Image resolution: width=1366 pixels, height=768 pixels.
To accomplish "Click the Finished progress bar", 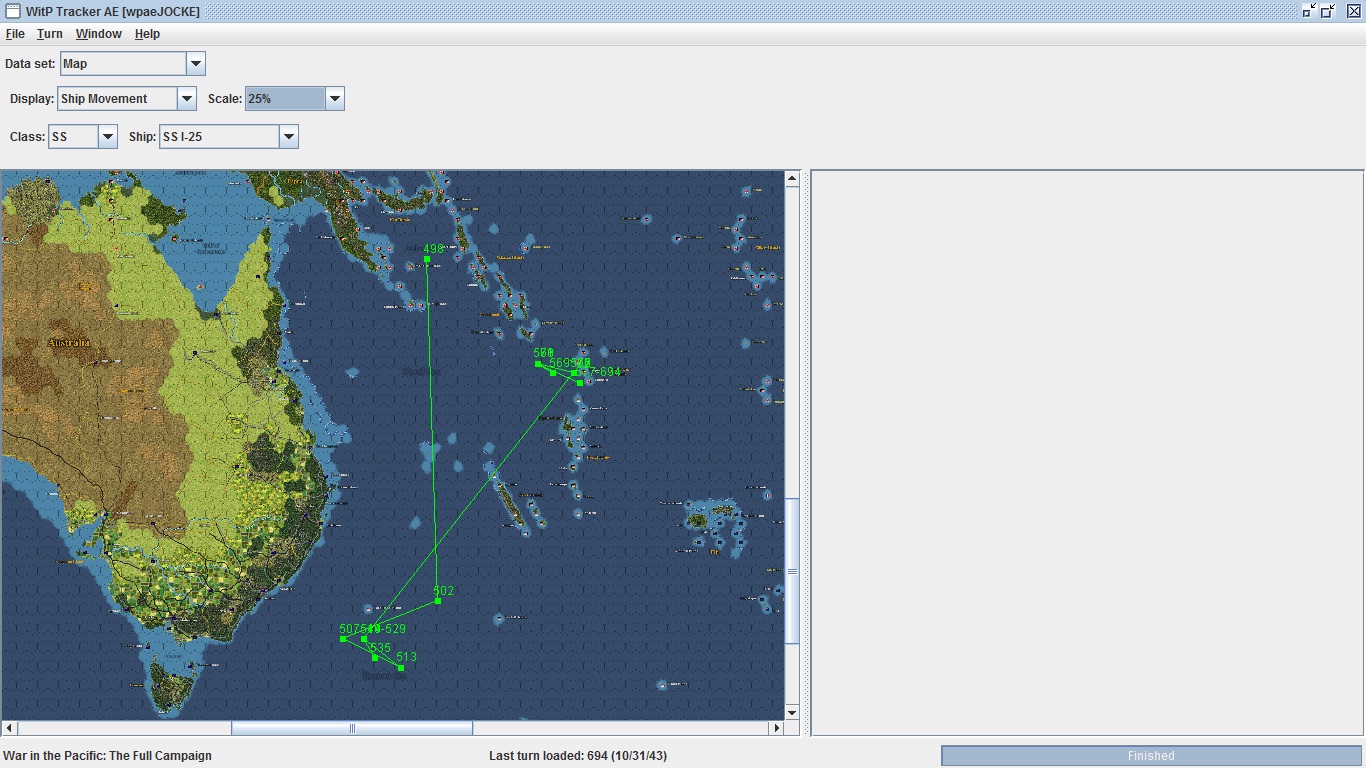I will pos(1151,756).
